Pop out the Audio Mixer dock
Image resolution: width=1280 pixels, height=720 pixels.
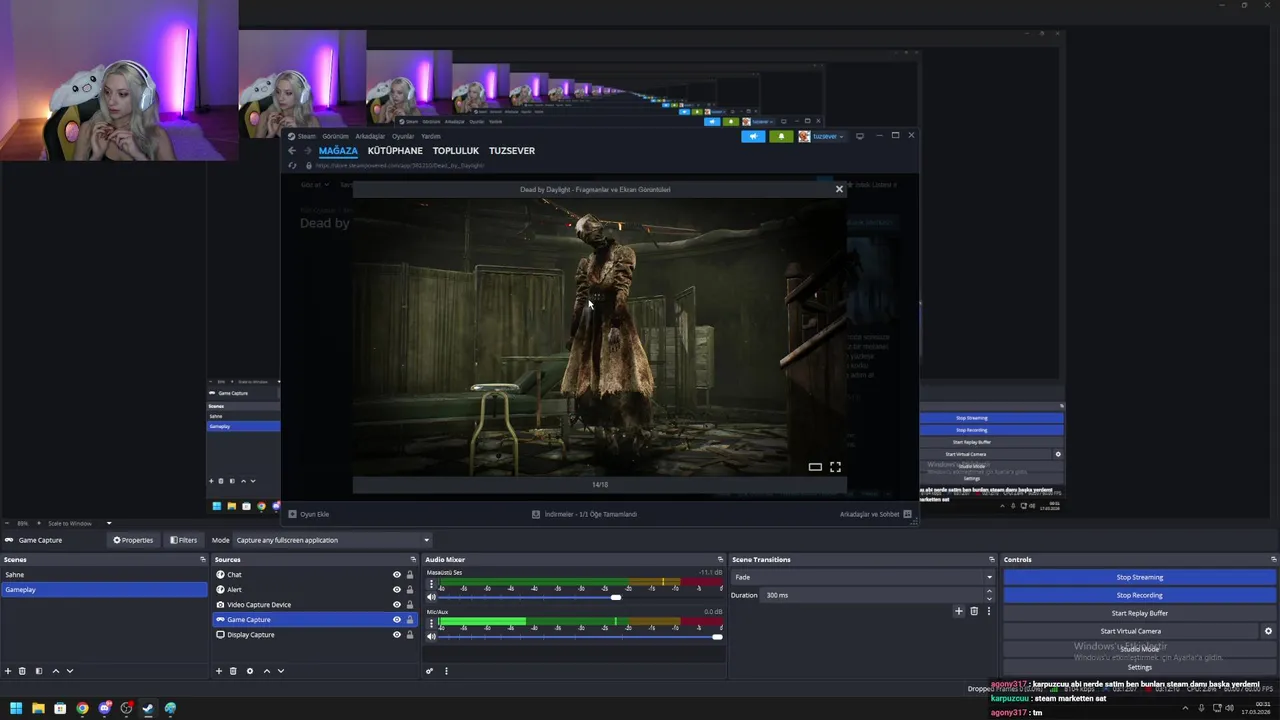tap(720, 560)
